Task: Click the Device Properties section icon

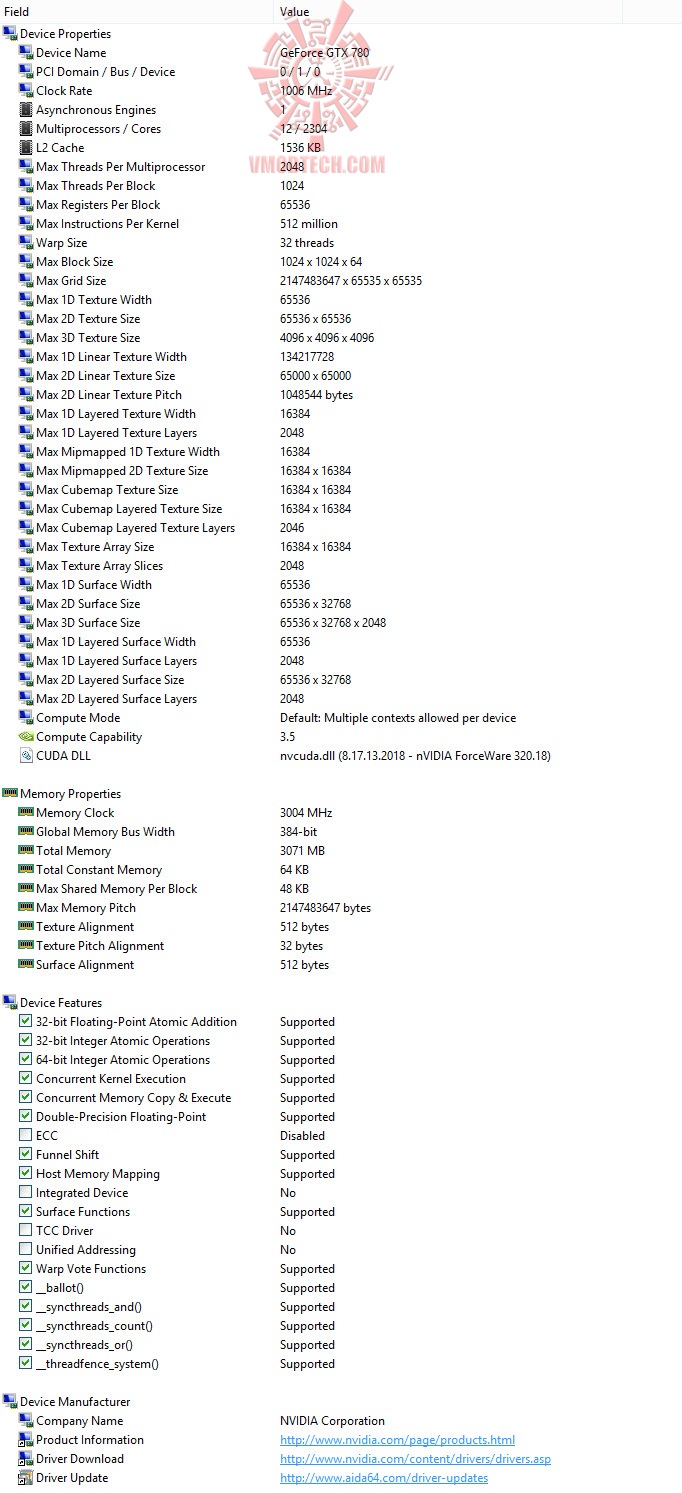Action: [x=10, y=34]
